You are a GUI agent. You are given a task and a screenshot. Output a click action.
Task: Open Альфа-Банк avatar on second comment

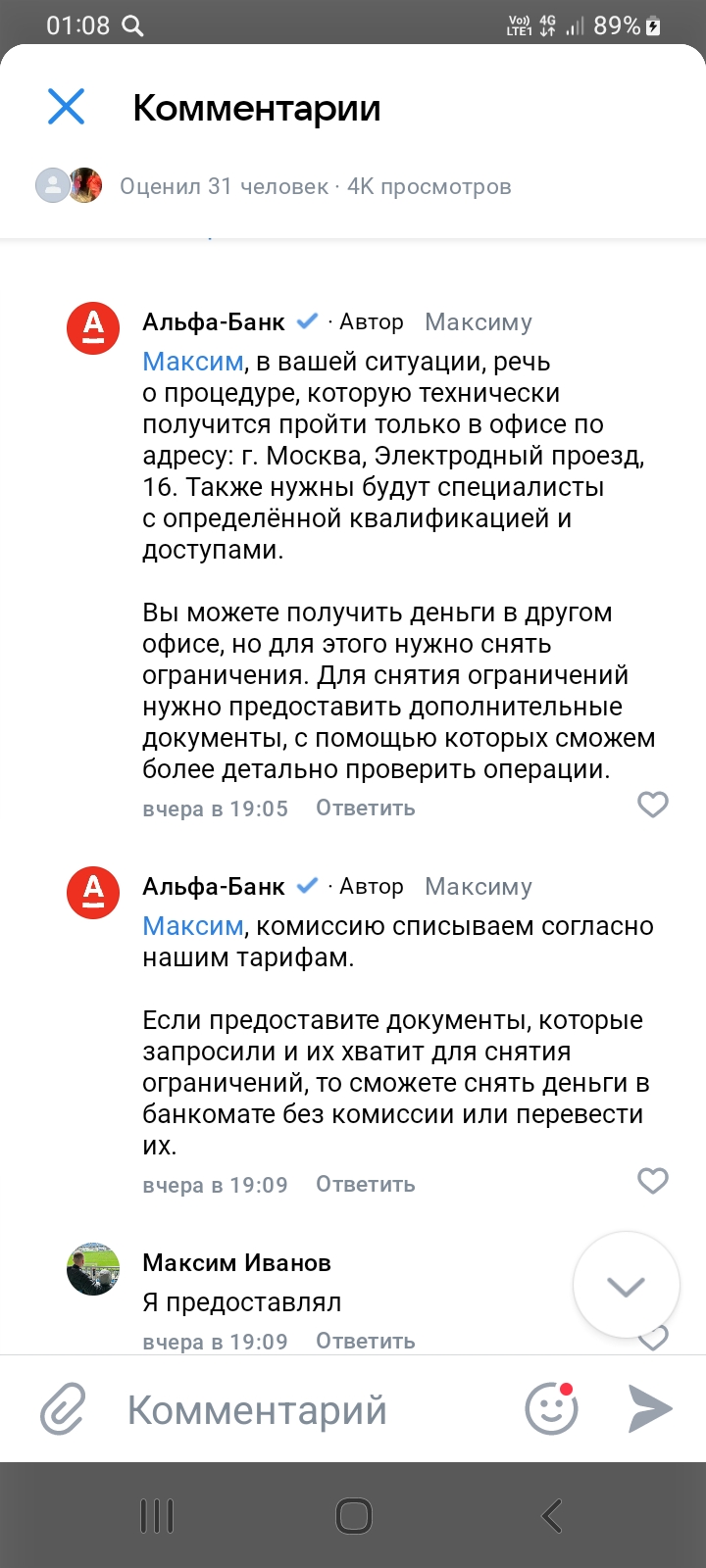(93, 892)
